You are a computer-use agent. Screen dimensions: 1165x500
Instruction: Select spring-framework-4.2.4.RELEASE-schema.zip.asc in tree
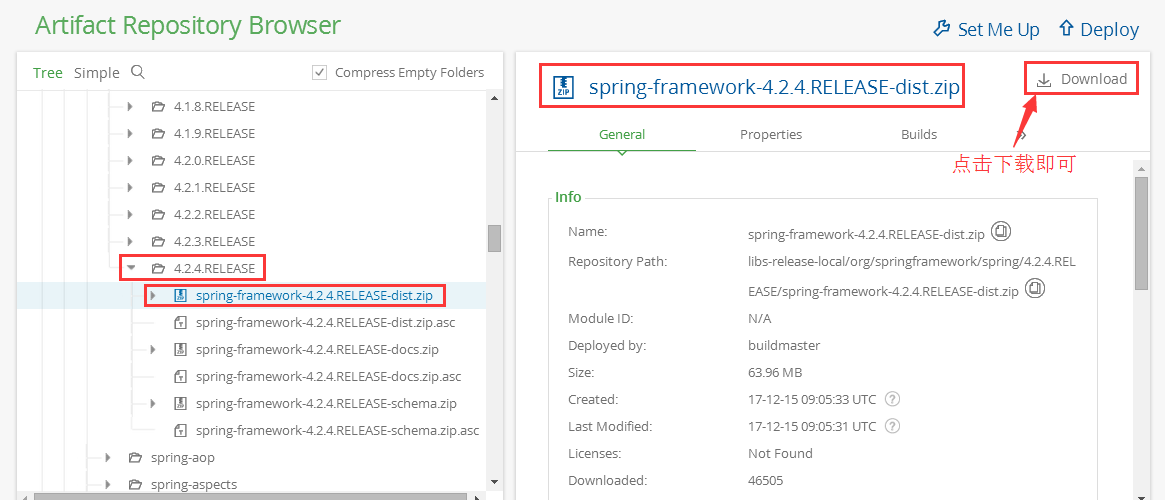[337, 430]
